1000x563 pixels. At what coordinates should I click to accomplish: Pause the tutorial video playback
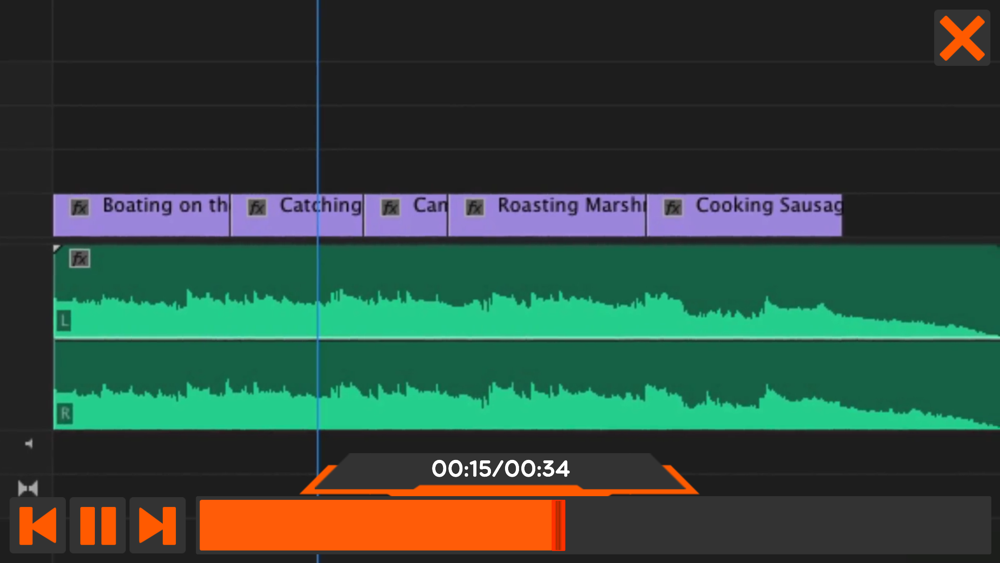(98, 525)
